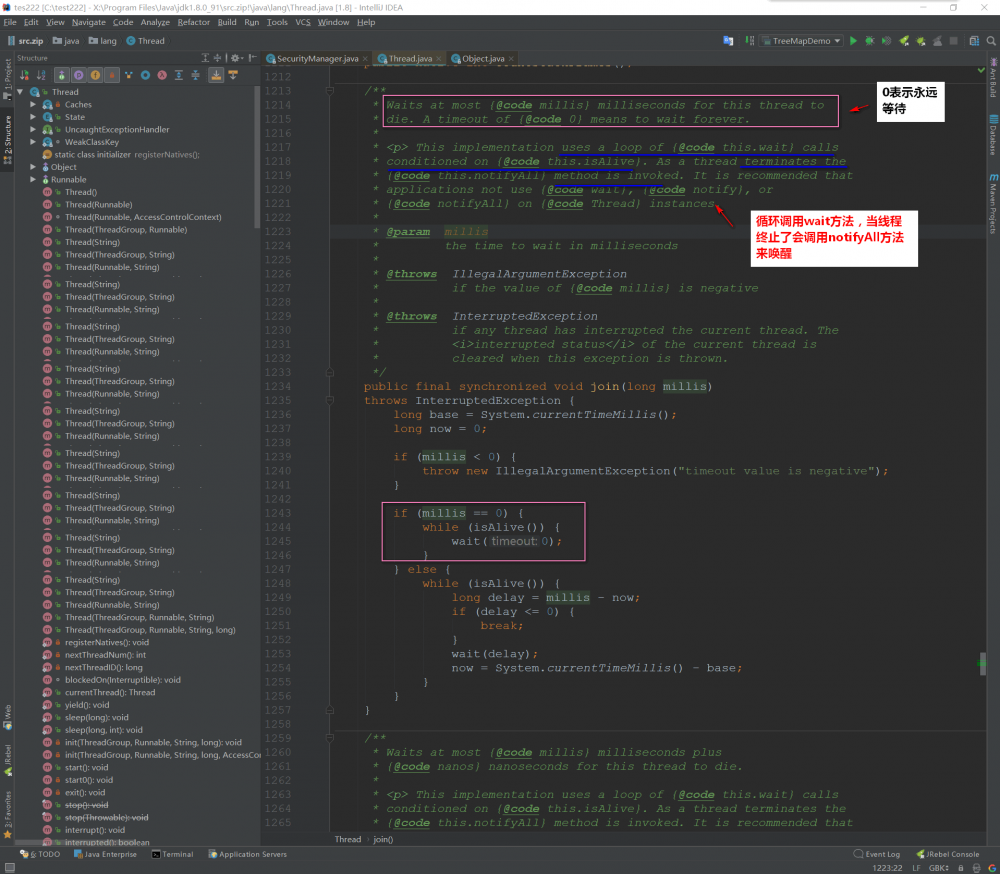Collapse the Thread root node

[22, 92]
